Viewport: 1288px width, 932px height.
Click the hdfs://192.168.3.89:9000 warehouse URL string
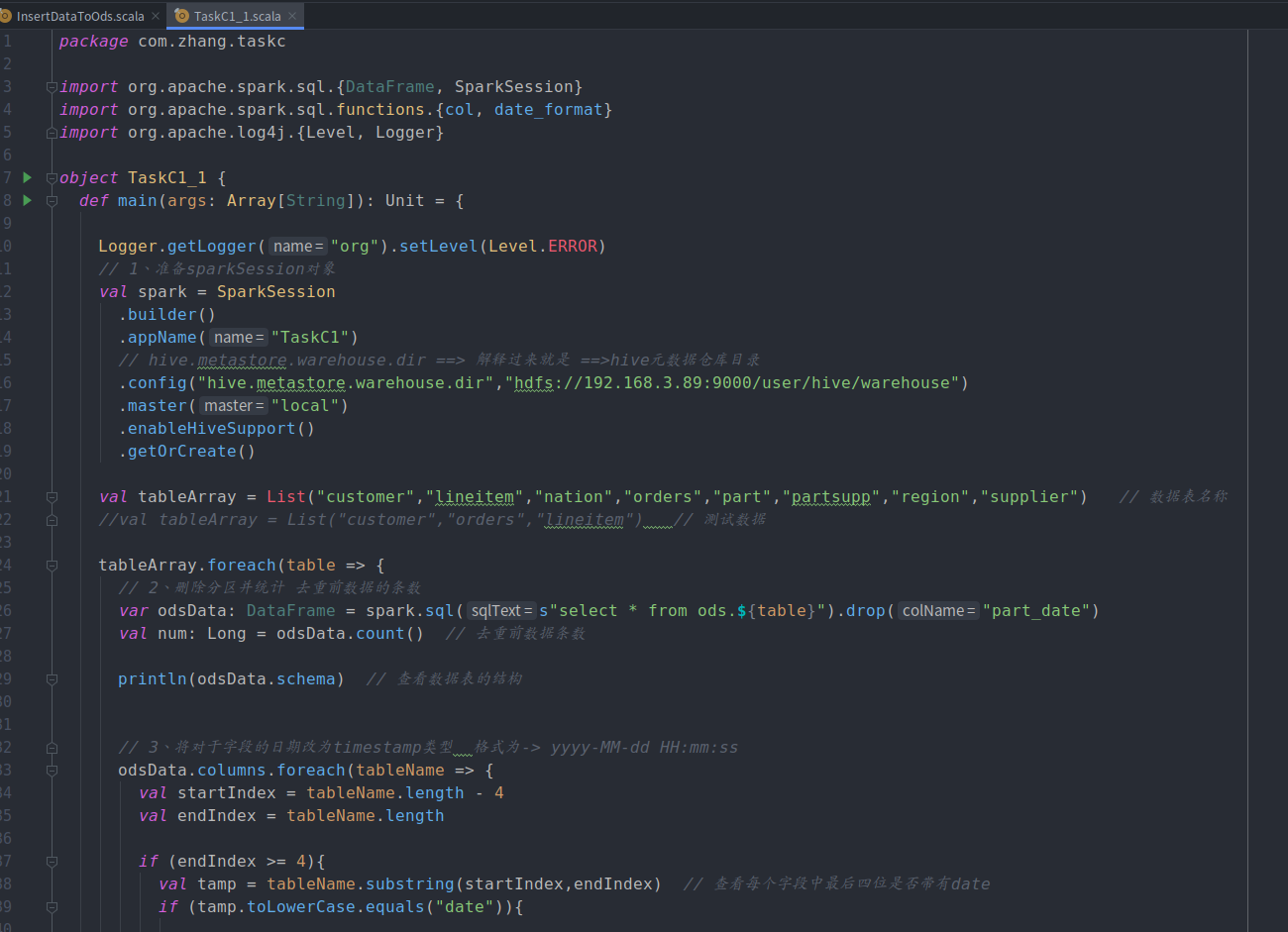click(732, 383)
